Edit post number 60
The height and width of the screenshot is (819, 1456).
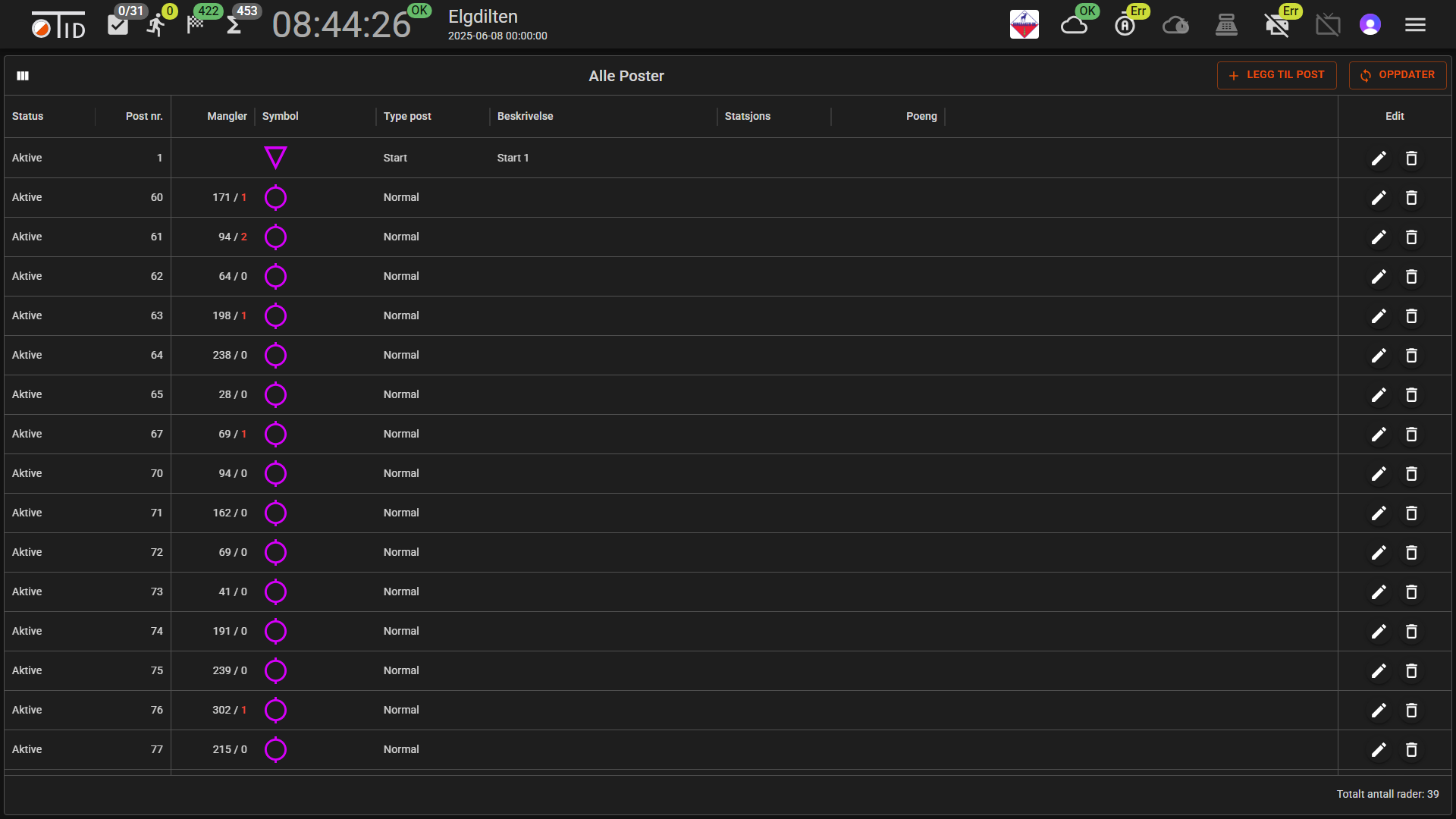[1379, 198]
